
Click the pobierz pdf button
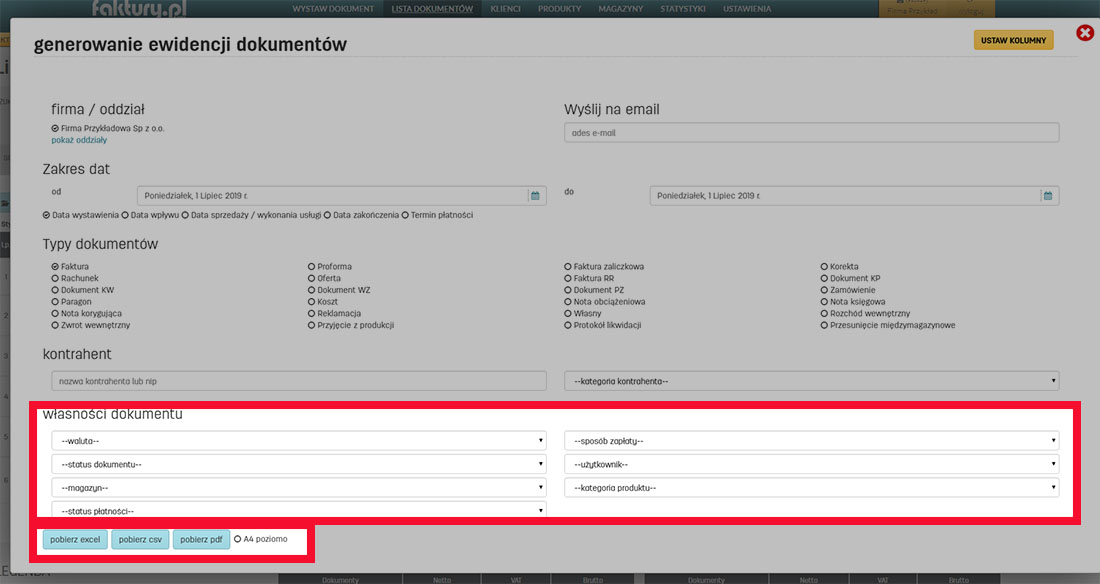200,540
